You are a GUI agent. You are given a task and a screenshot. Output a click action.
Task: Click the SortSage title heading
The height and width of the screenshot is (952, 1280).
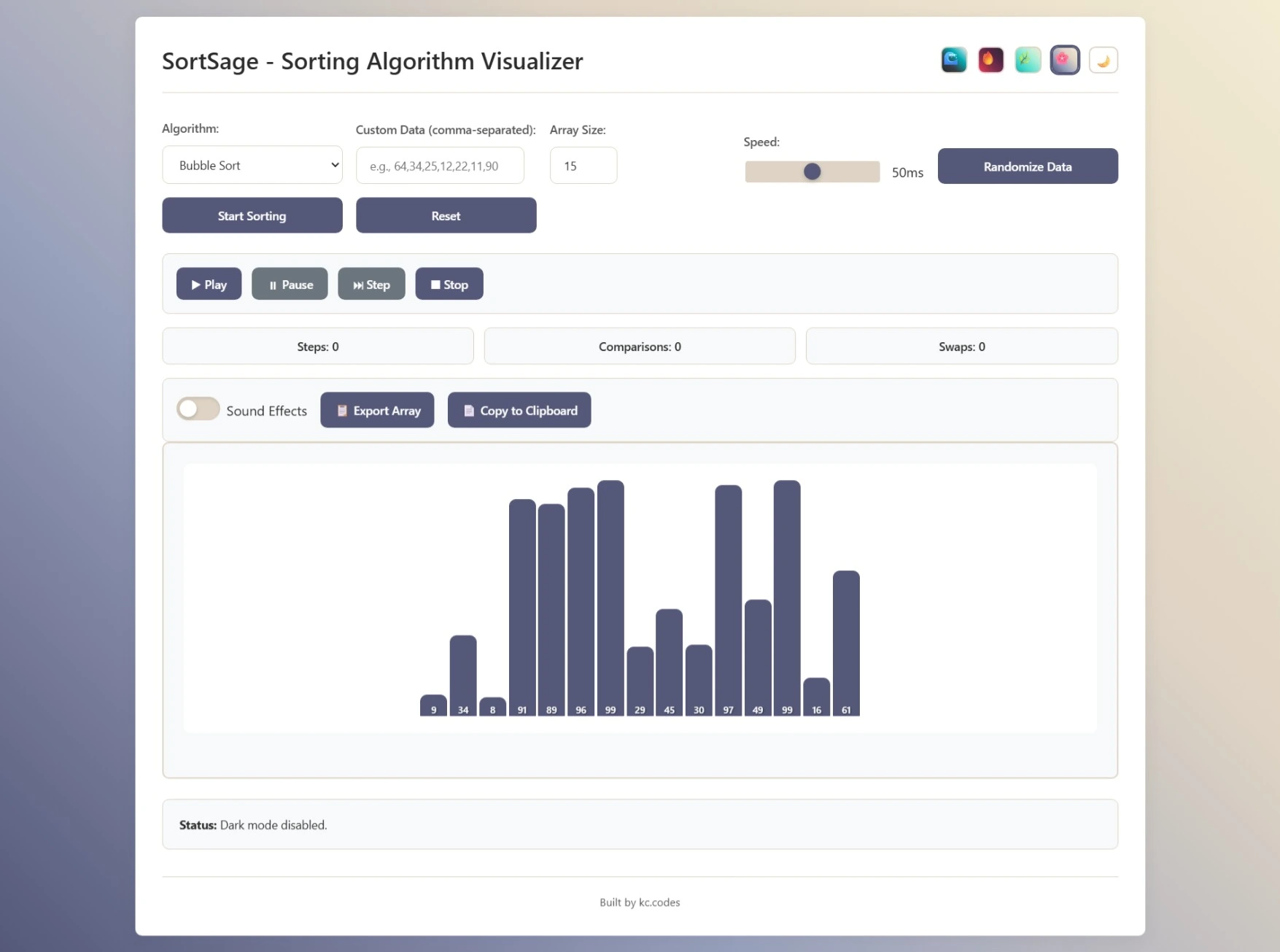pyautogui.click(x=373, y=61)
